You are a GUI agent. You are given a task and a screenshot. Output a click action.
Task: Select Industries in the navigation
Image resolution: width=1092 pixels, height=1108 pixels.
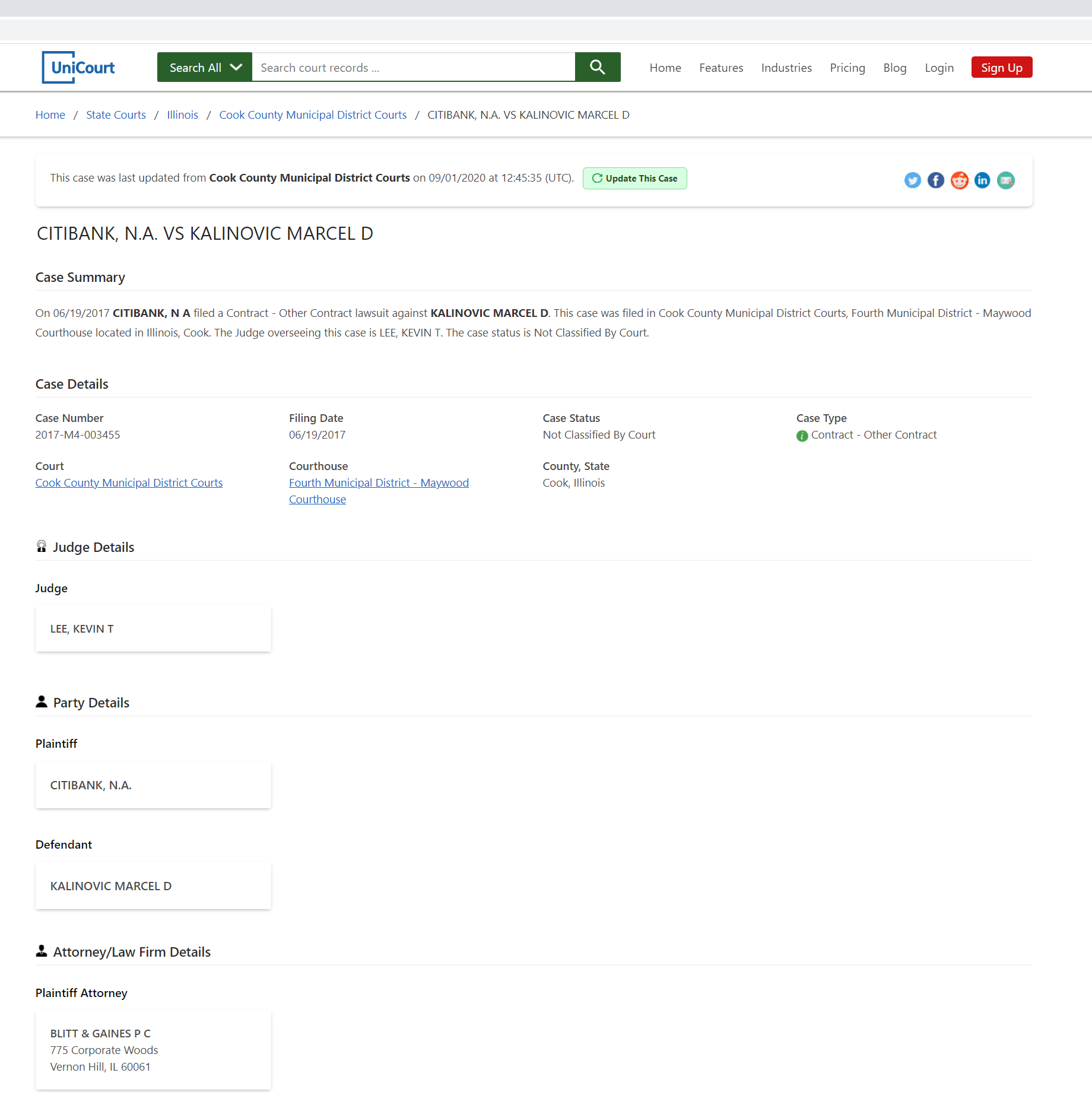coord(786,68)
